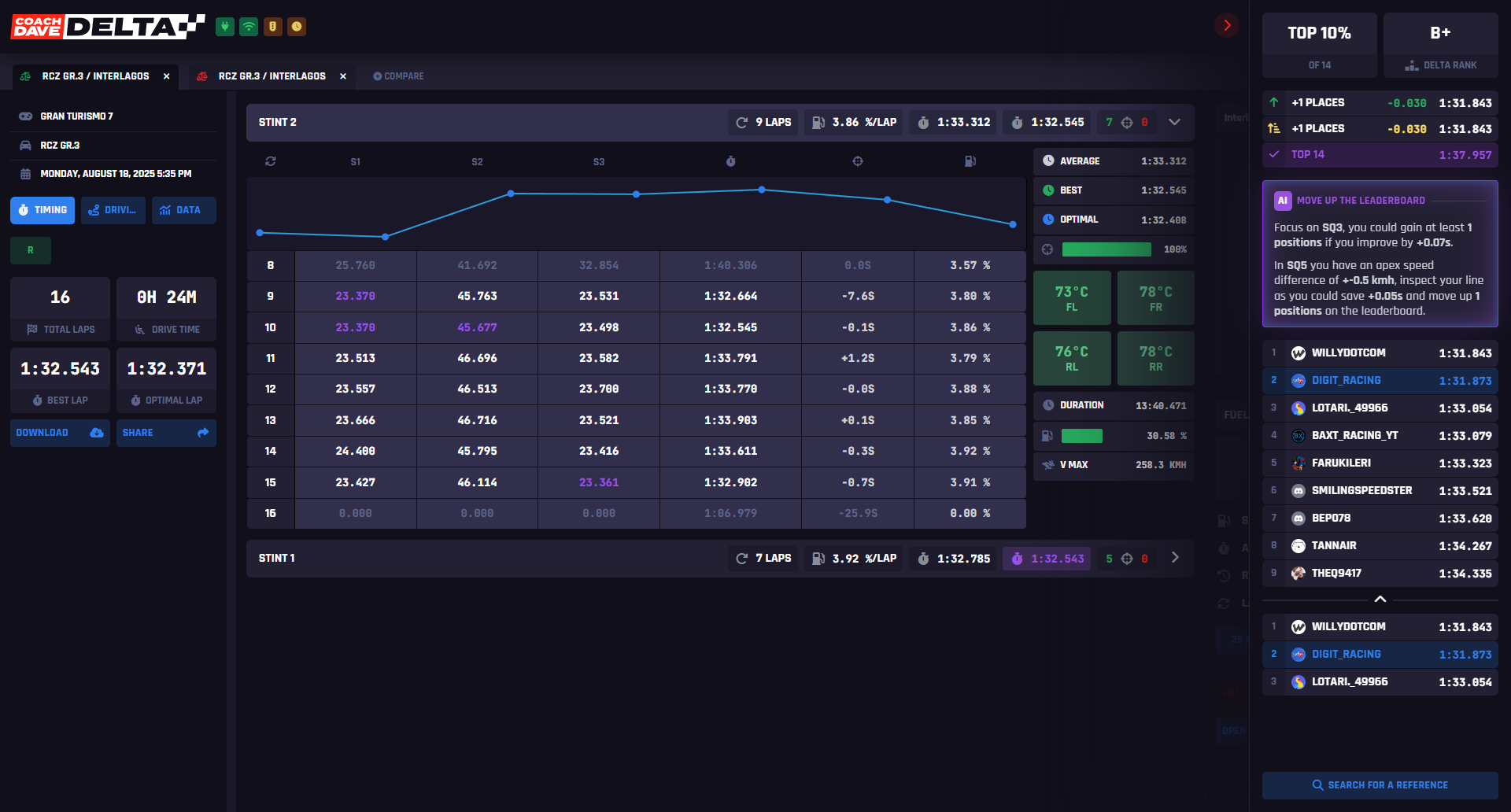Click the lap counter icon column header
The width and height of the screenshot is (1511, 812).
coord(271,161)
